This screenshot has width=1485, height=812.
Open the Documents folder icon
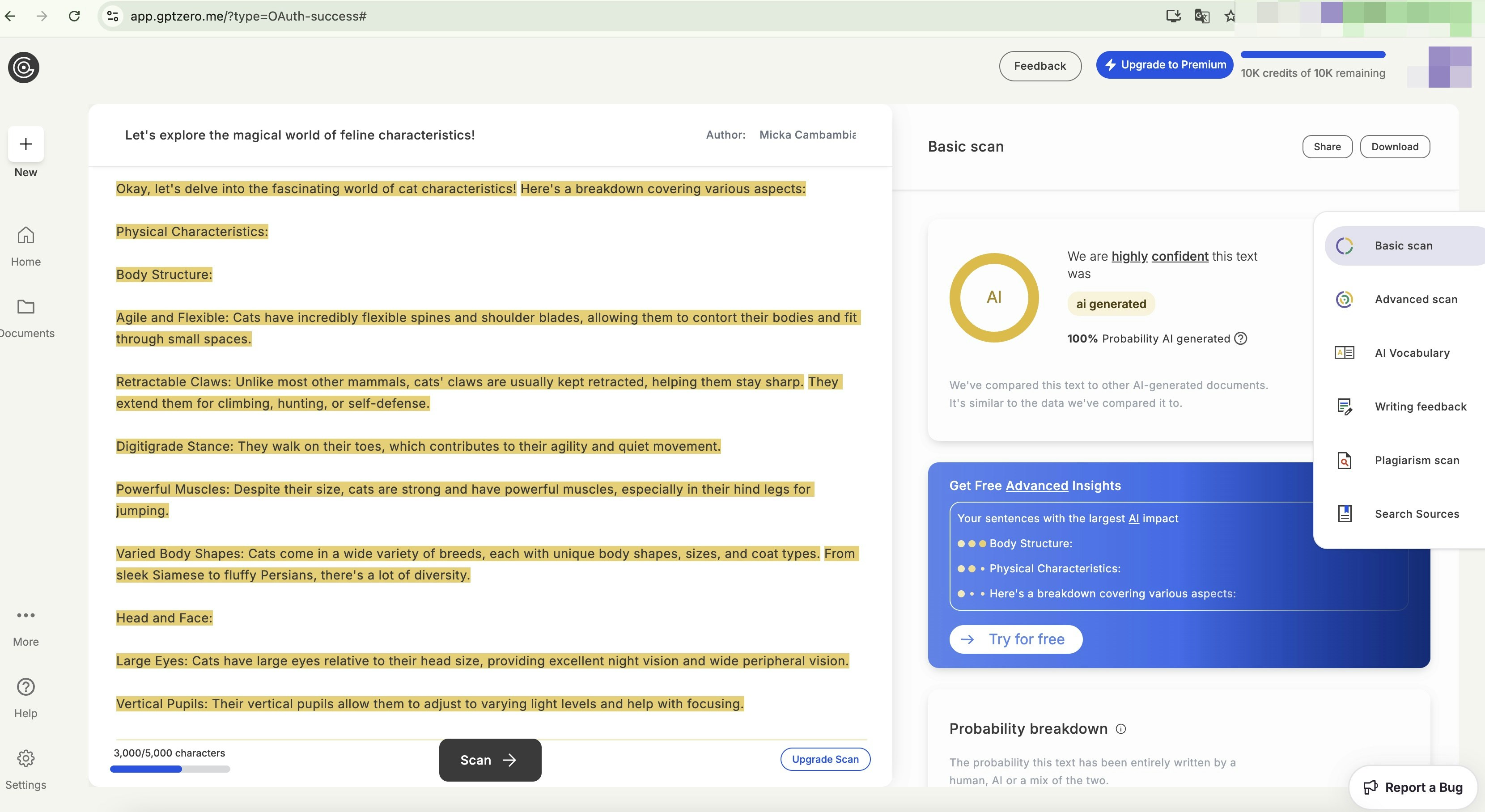point(26,307)
